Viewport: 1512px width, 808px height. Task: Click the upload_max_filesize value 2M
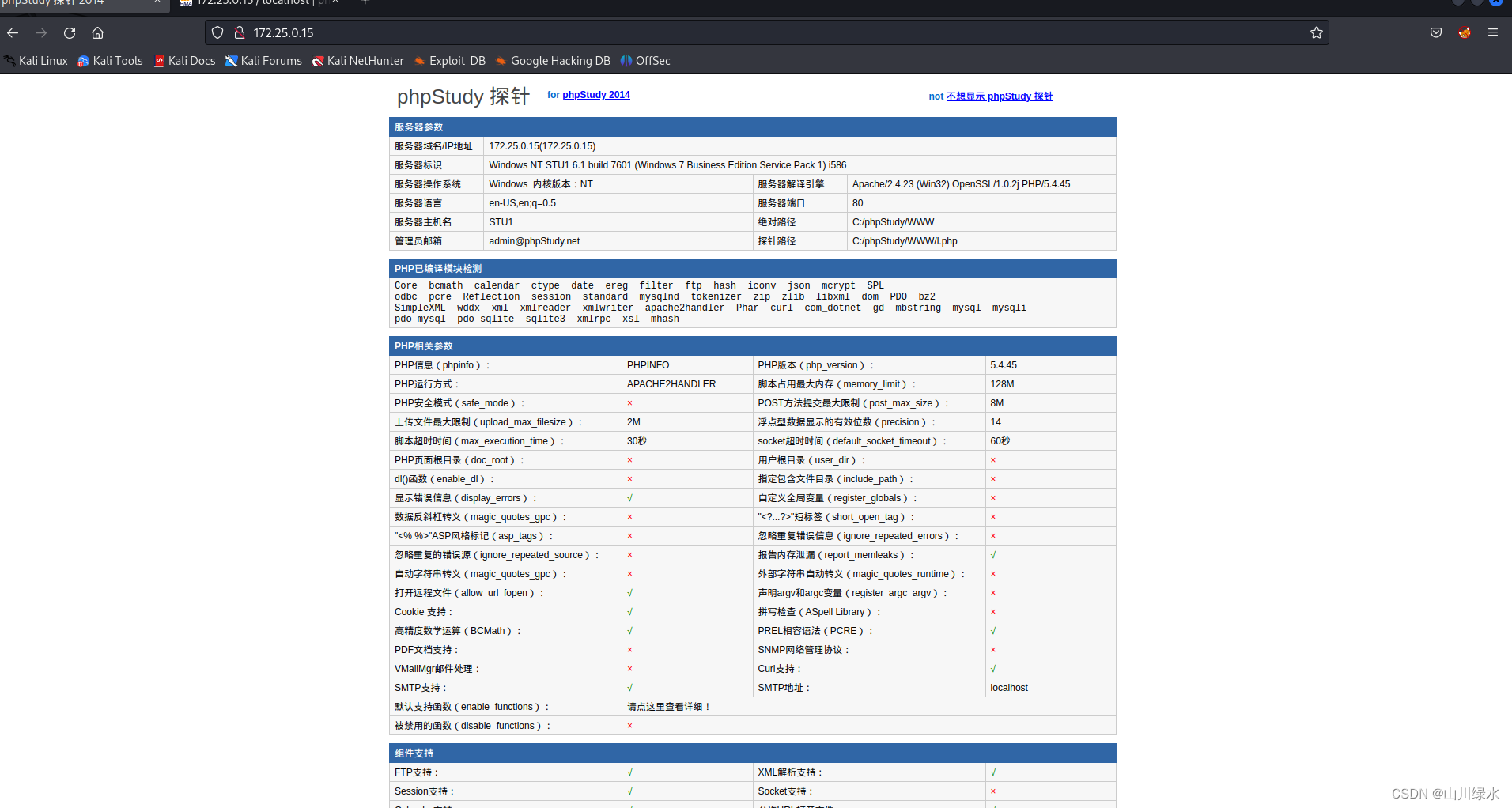[x=633, y=422]
